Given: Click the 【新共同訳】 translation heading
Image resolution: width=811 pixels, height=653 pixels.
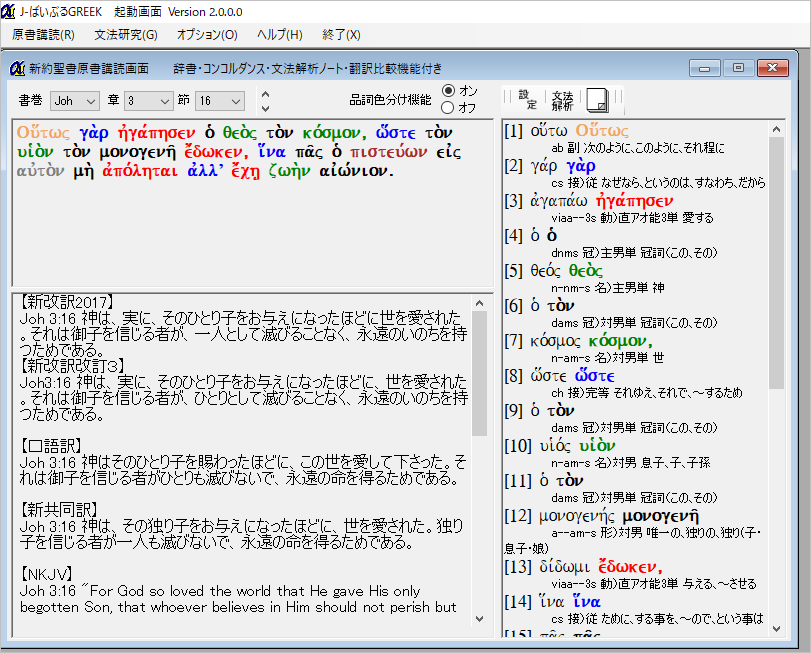Looking at the screenshot, I should (59, 510).
